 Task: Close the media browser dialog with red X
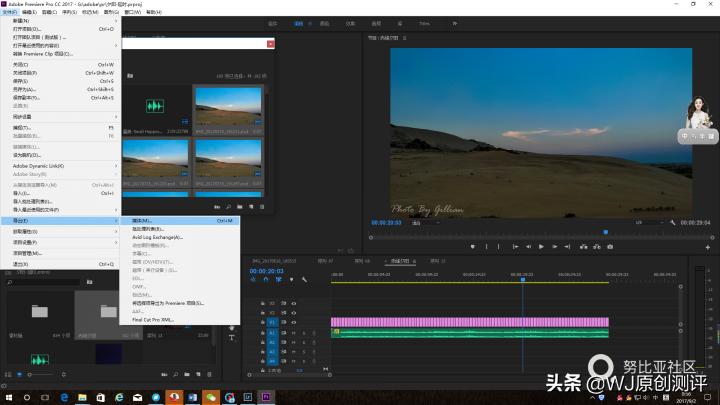point(270,44)
